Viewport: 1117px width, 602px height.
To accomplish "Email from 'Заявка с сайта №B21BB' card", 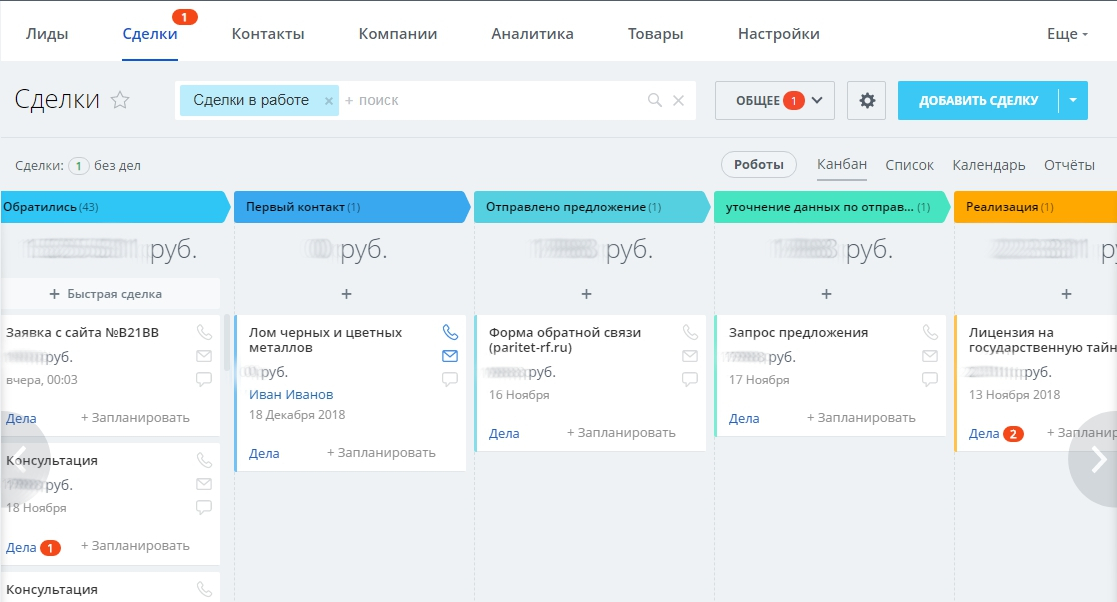I will point(204,356).
